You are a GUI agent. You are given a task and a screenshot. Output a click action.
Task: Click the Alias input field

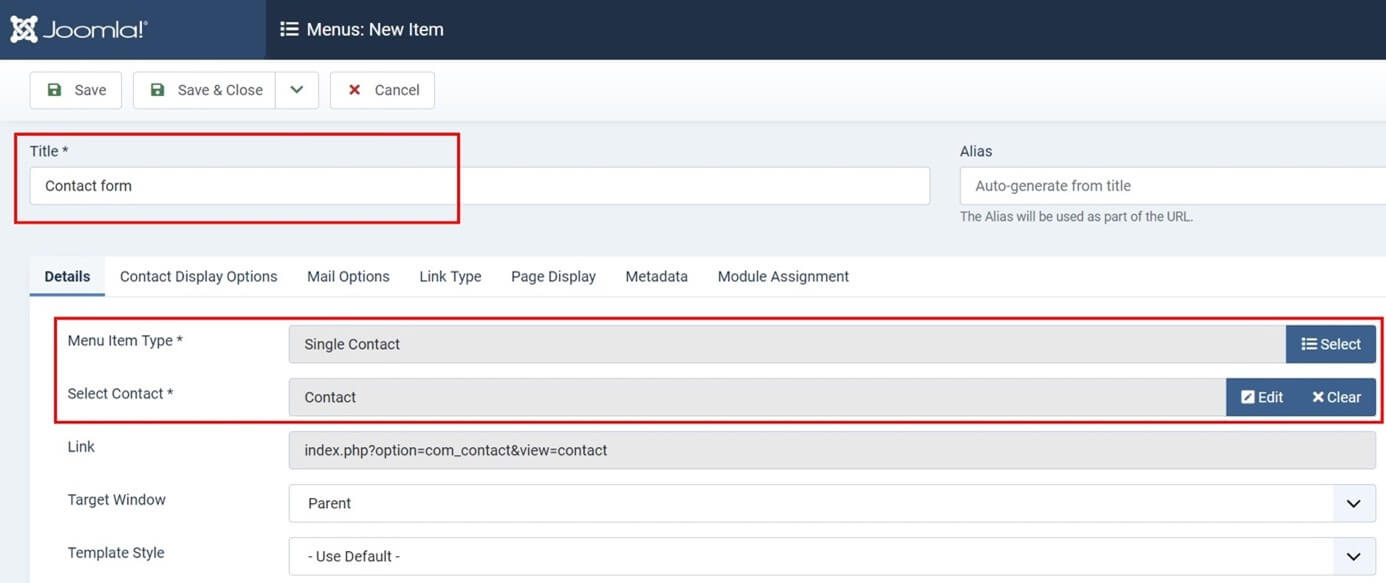pyautogui.click(x=1172, y=186)
